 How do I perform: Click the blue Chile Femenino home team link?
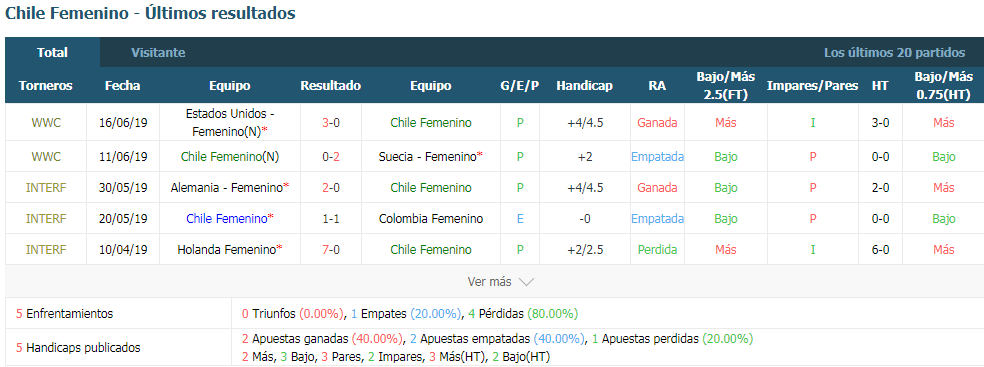(x=227, y=218)
